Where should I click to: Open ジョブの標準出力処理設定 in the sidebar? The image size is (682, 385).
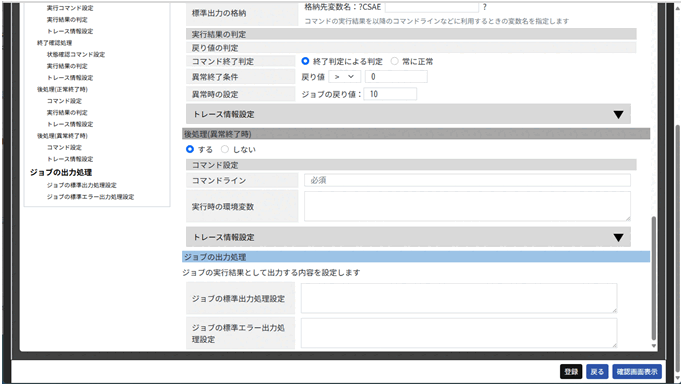point(82,185)
